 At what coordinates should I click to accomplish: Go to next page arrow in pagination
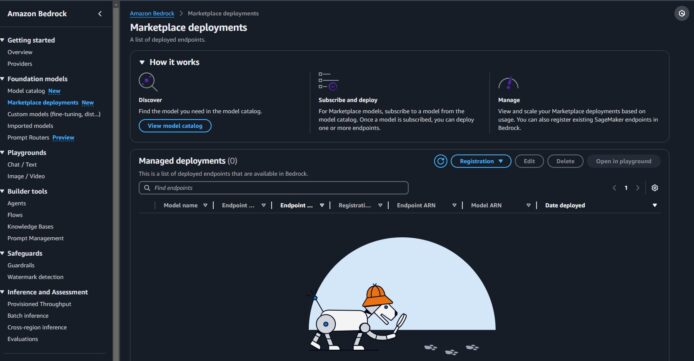coord(638,188)
